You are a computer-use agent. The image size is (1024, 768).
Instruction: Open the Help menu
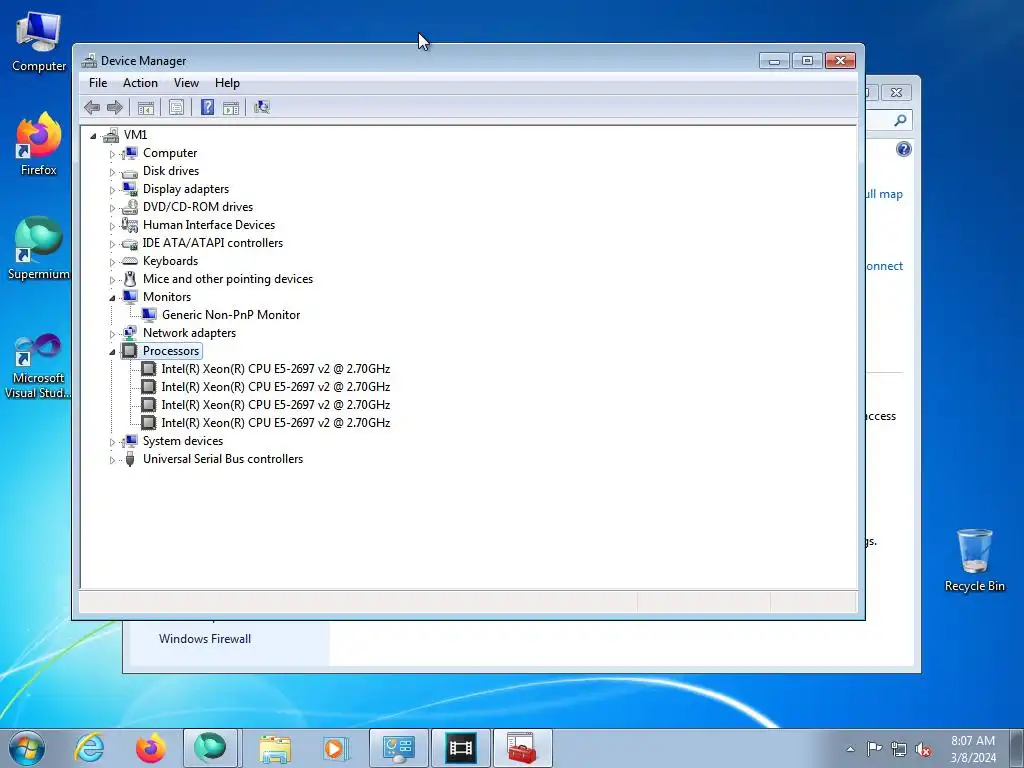227,83
